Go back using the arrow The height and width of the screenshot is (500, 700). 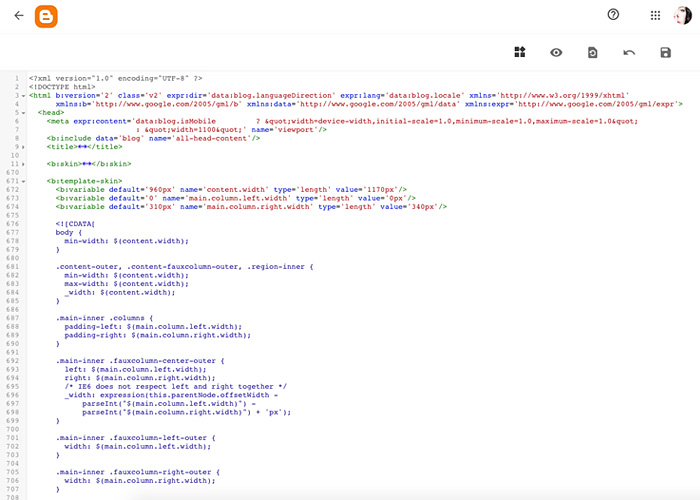19,16
